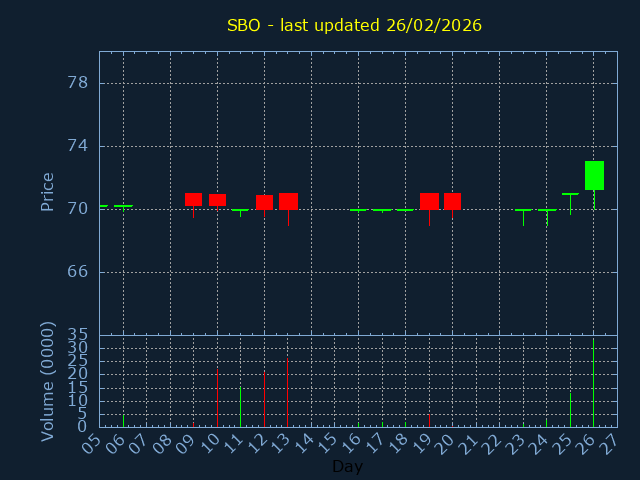Select the 74 price tick label
The width and height of the screenshot is (640, 480).
click(77, 145)
